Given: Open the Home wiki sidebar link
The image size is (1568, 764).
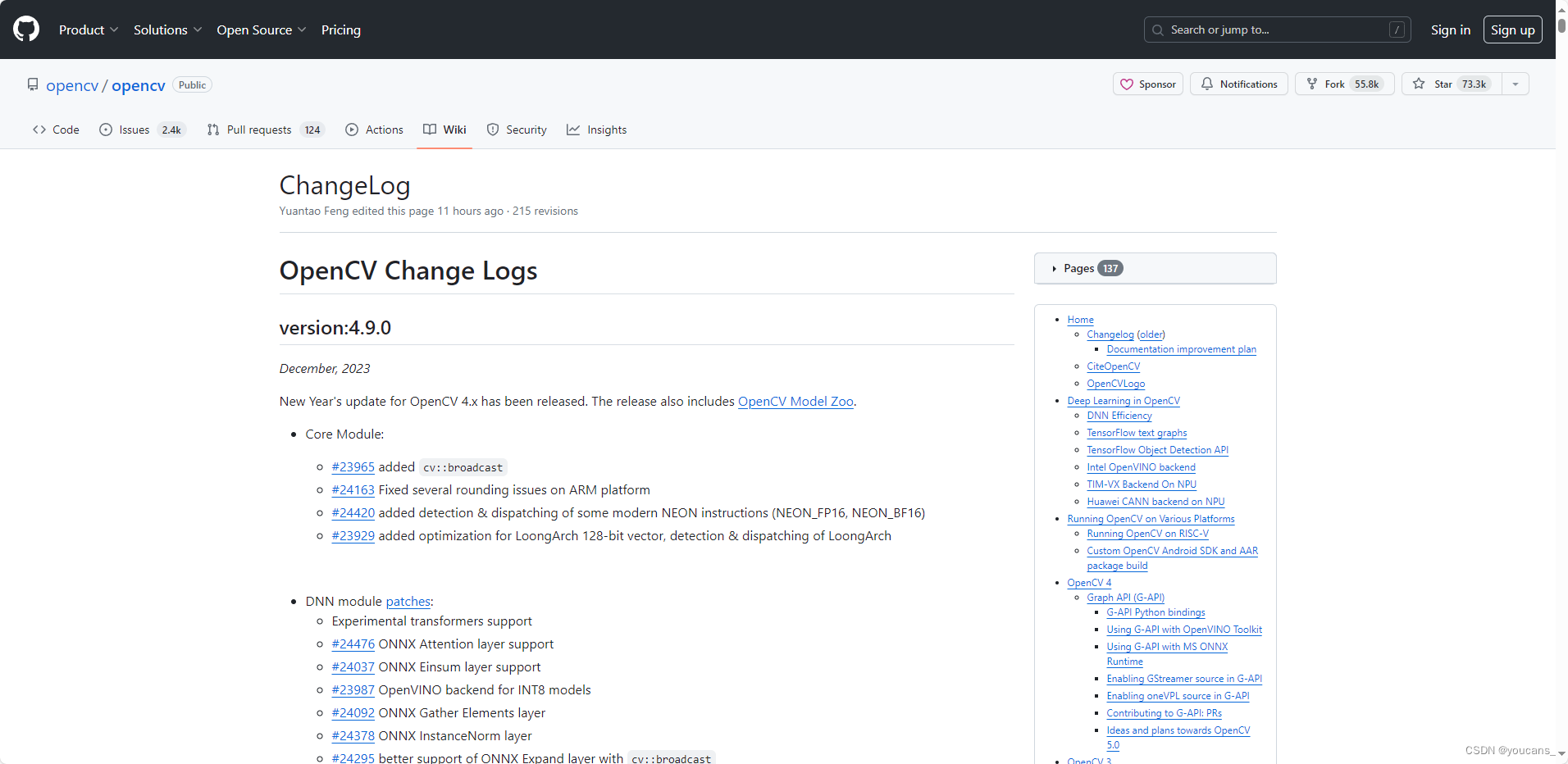Looking at the screenshot, I should pyautogui.click(x=1080, y=320).
